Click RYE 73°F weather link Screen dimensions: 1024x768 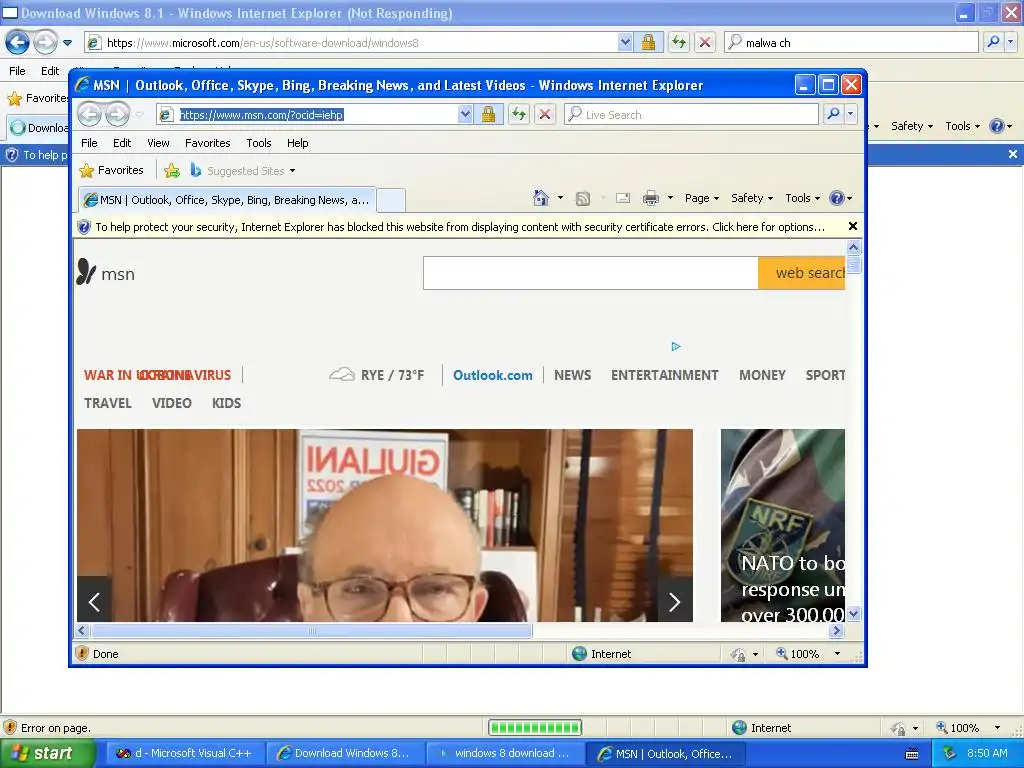coord(377,375)
